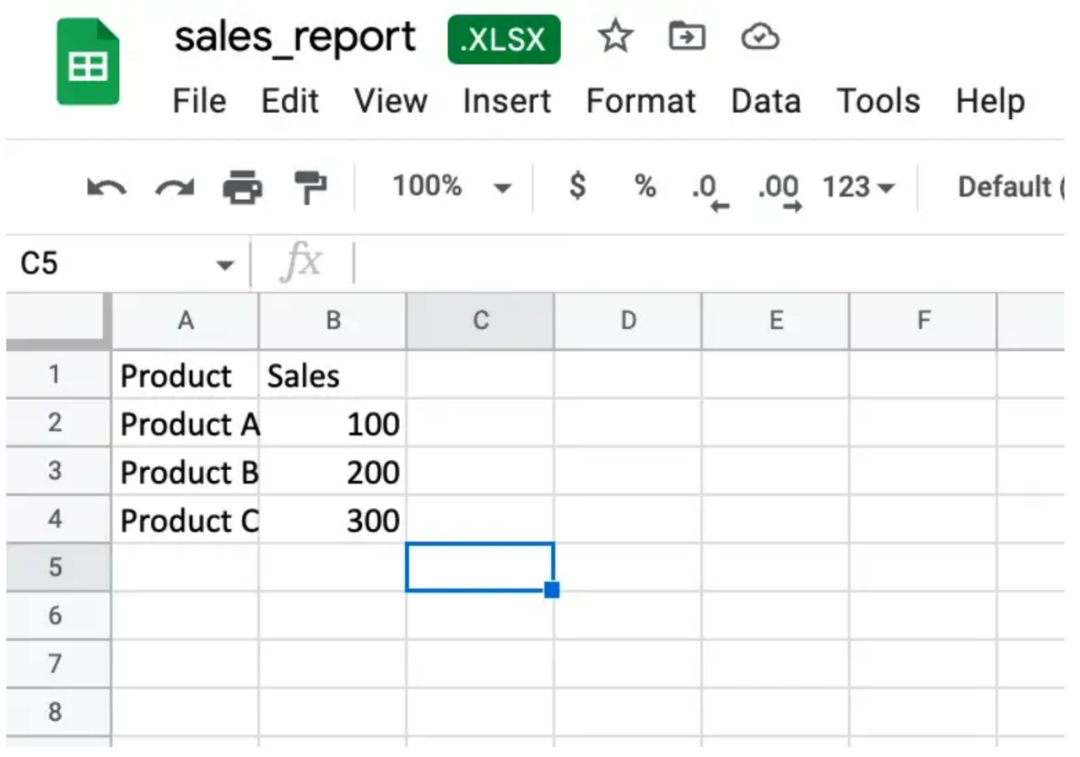Click the fx function icon

tap(301, 262)
